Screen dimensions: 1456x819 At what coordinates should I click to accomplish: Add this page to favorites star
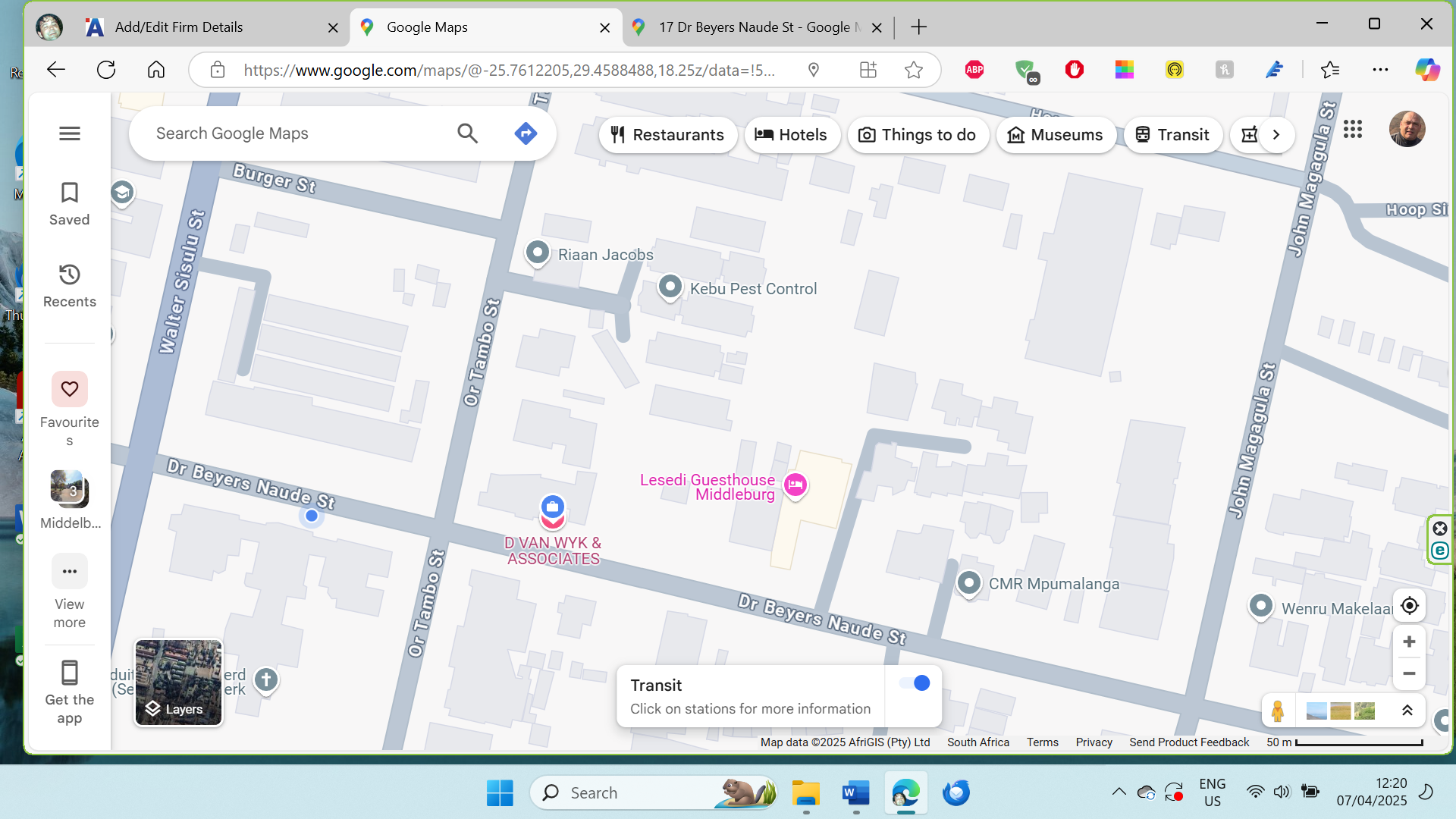pyautogui.click(x=914, y=70)
